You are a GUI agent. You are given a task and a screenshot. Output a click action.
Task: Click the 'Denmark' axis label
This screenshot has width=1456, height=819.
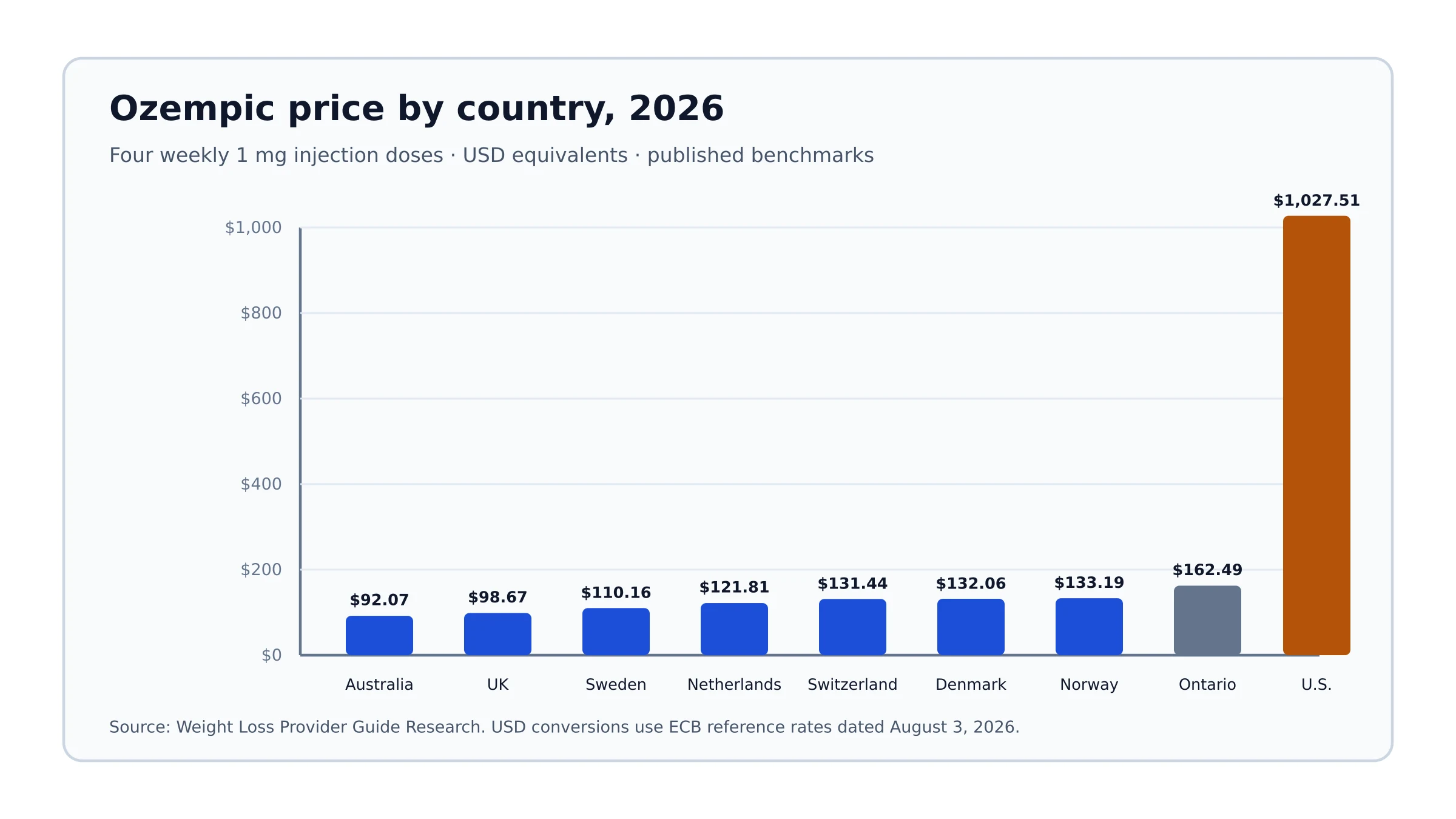click(x=971, y=685)
